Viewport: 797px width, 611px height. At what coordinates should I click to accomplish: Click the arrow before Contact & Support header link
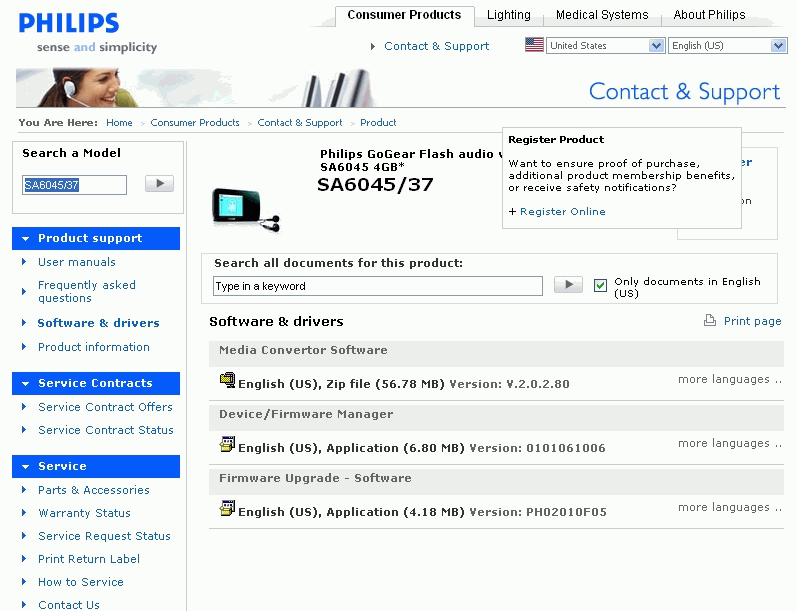point(373,46)
